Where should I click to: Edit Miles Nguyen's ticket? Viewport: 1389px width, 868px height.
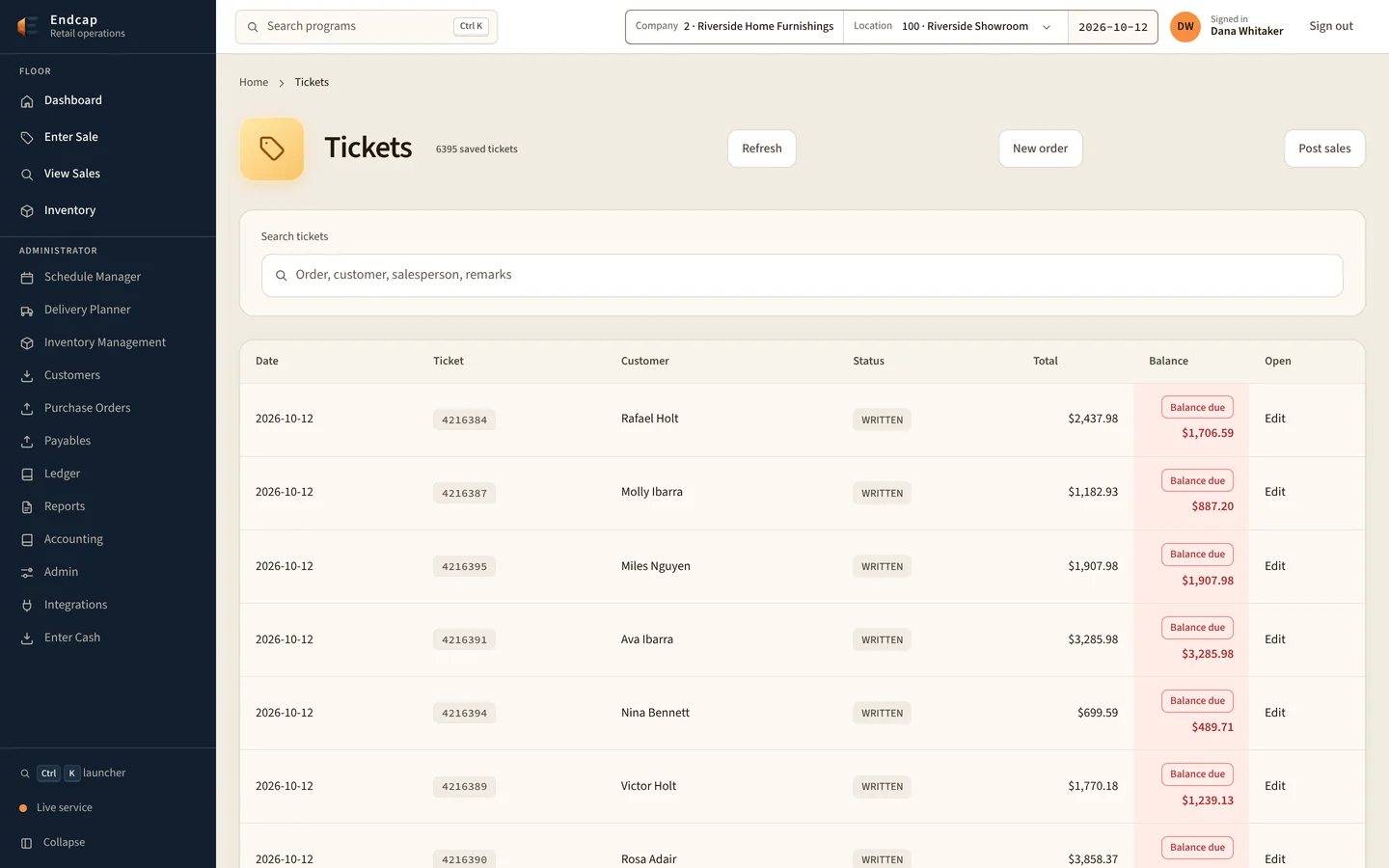[1275, 566]
